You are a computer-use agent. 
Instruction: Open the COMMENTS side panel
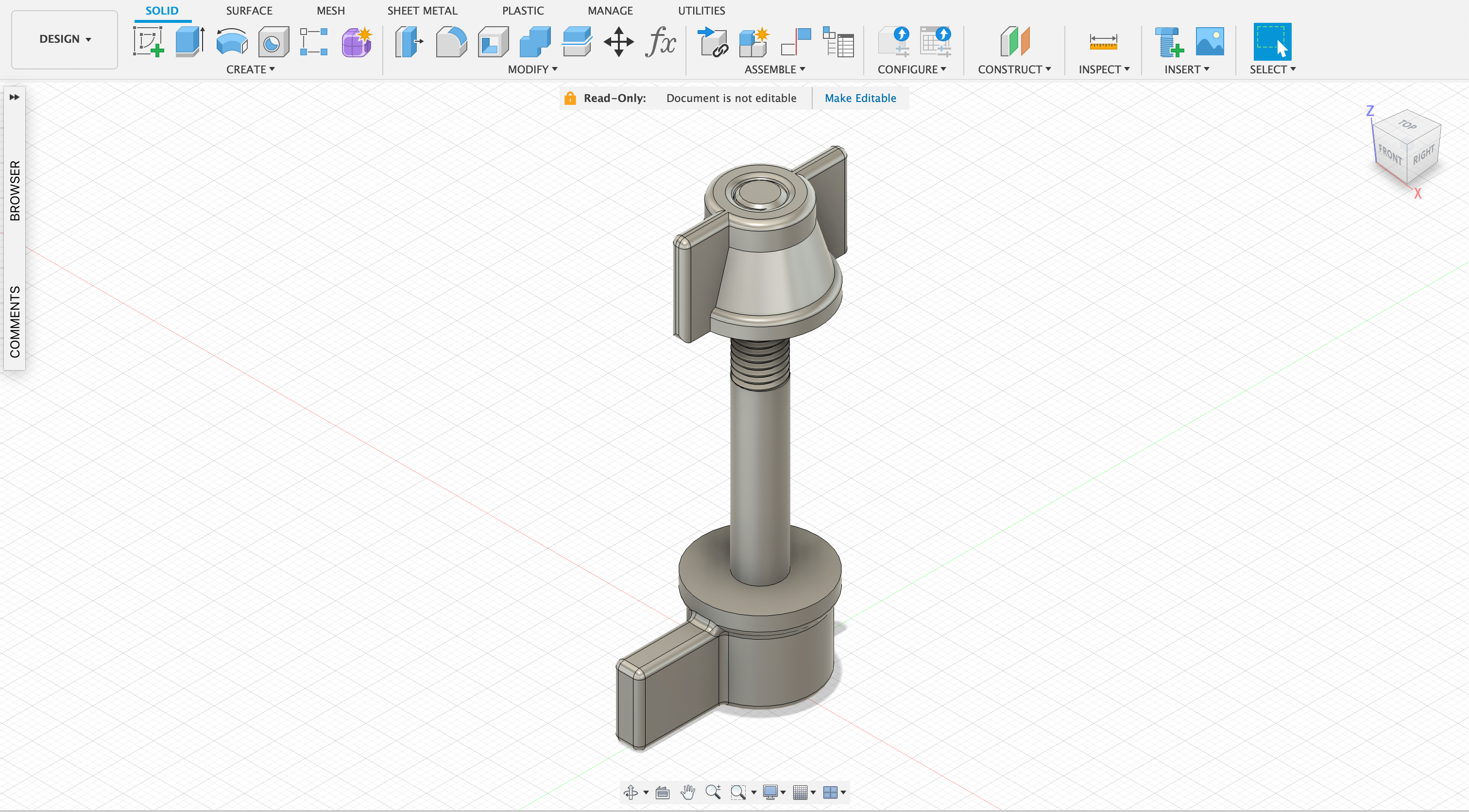[x=15, y=321]
